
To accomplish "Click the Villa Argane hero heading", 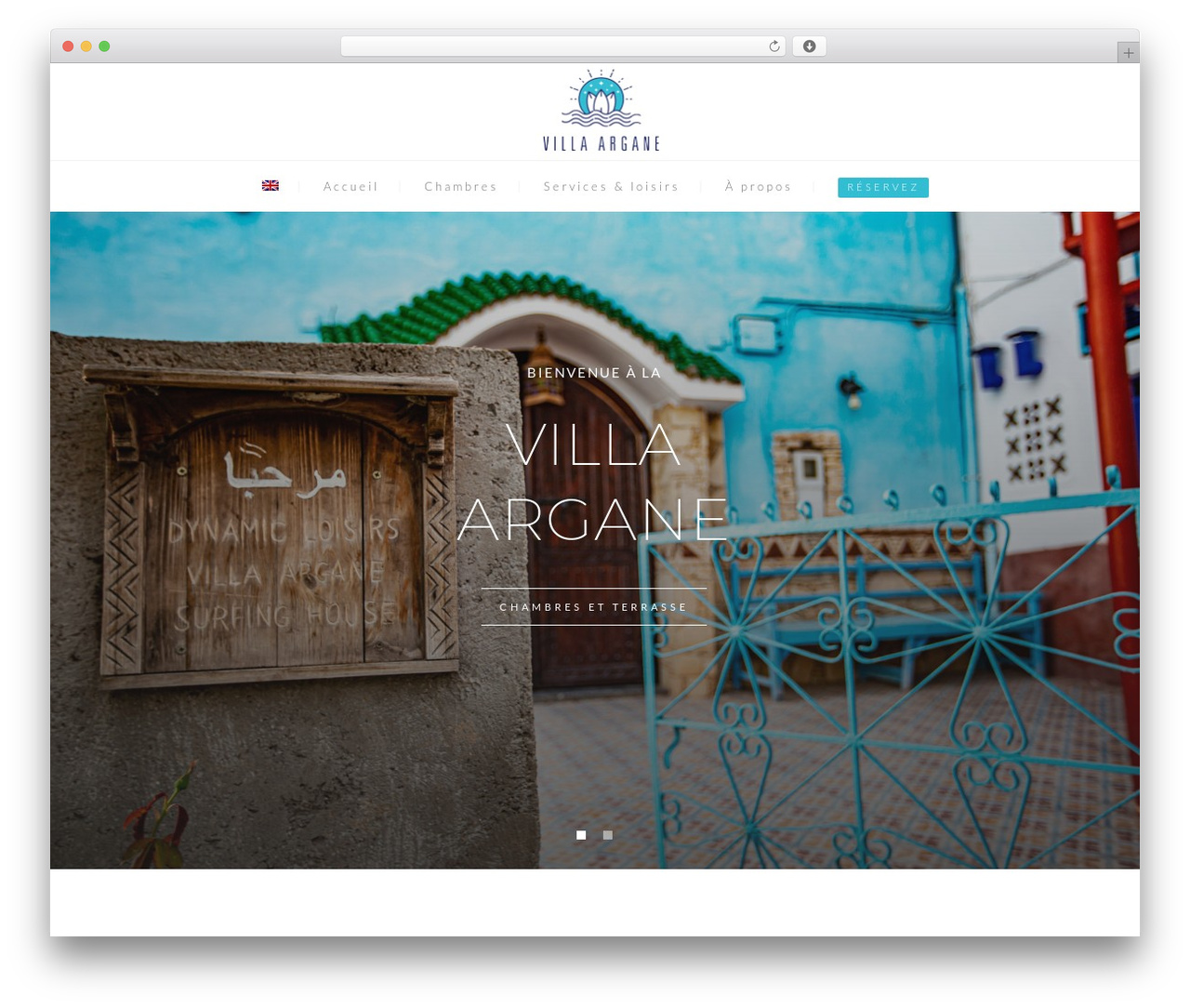I will 593,482.
